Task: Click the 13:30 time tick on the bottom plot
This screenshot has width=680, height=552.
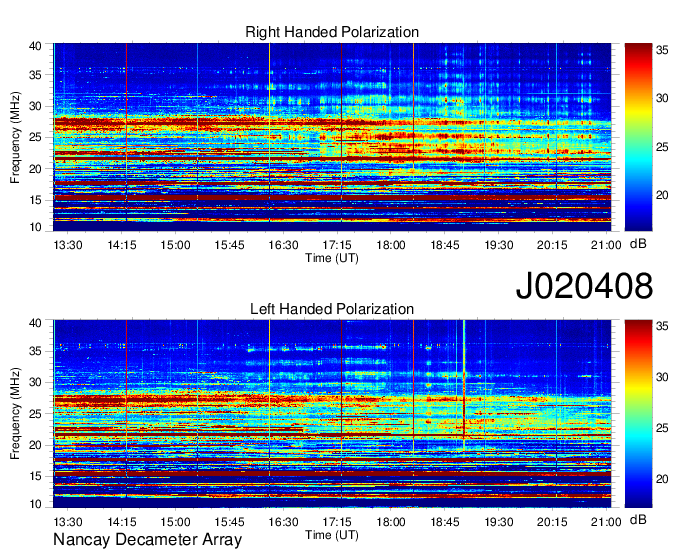Action: 68,522
